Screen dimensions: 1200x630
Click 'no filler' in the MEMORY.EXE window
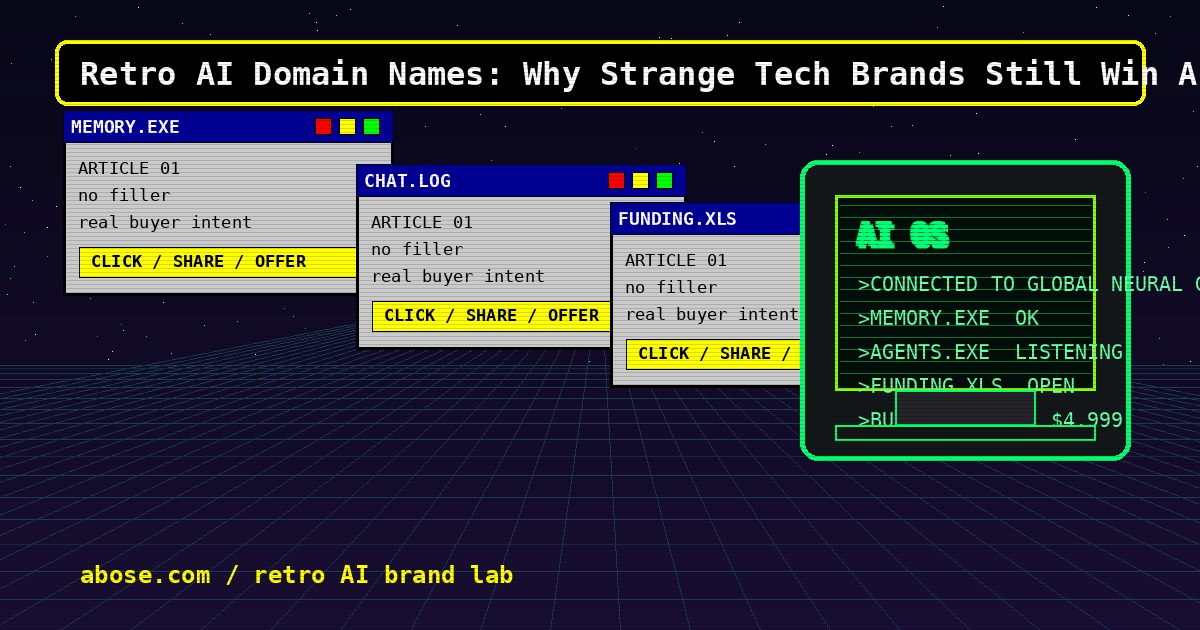[x=124, y=195]
